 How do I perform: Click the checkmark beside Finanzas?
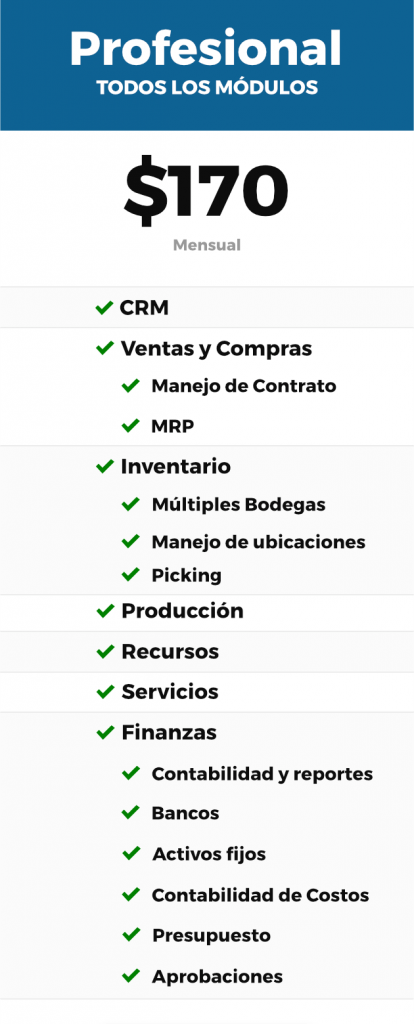(x=104, y=733)
